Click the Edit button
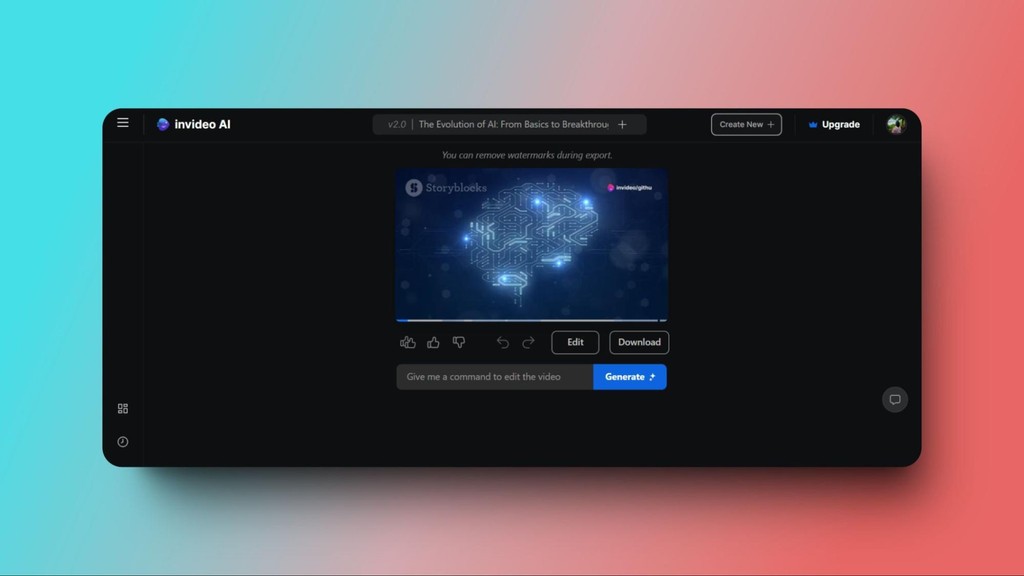The width and height of the screenshot is (1024, 576). tap(575, 342)
